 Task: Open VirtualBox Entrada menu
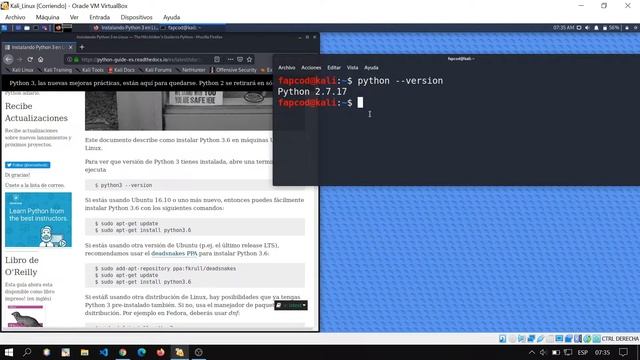pos(100,17)
